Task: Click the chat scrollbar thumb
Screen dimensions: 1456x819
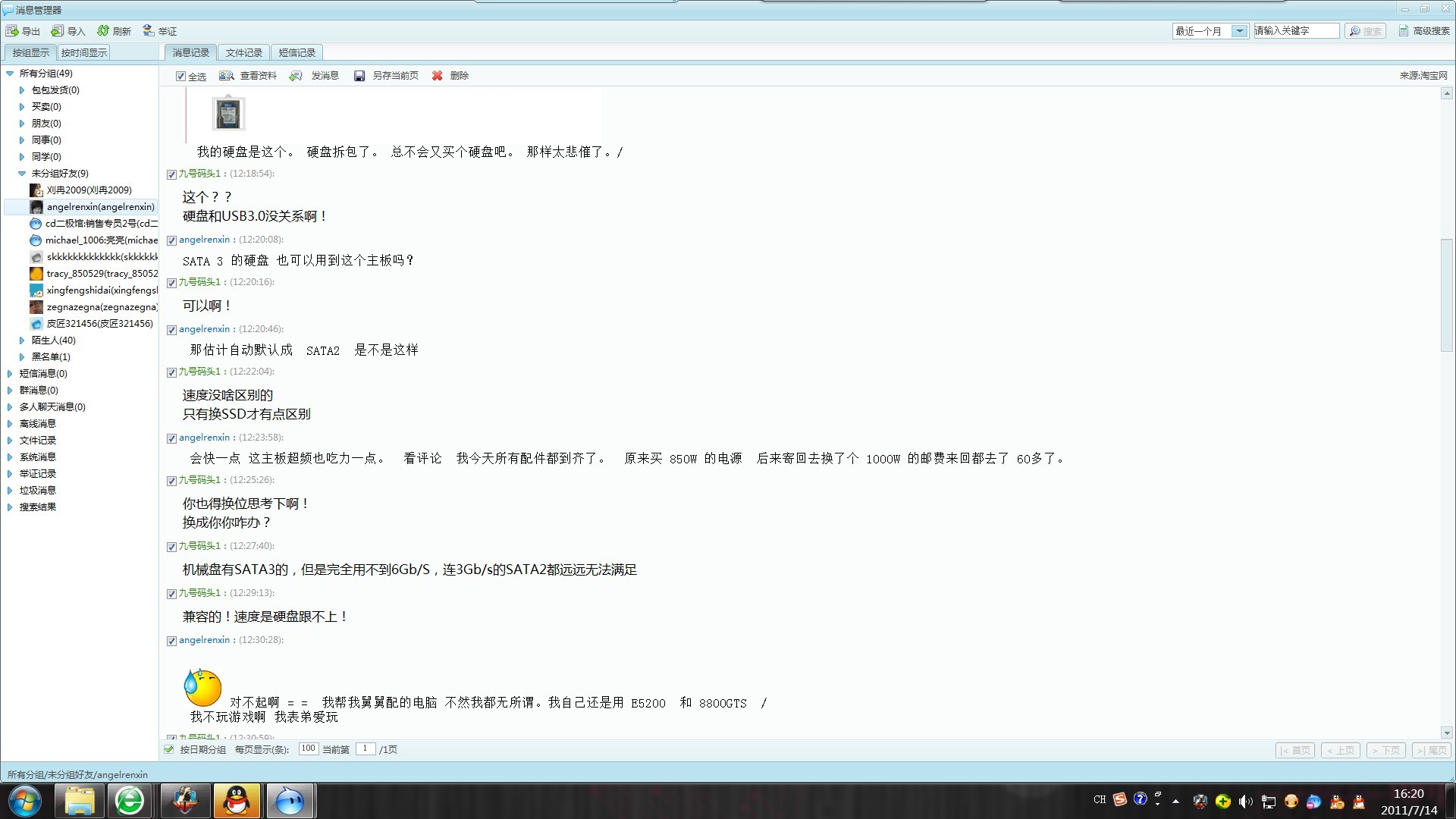Action: [1447, 295]
